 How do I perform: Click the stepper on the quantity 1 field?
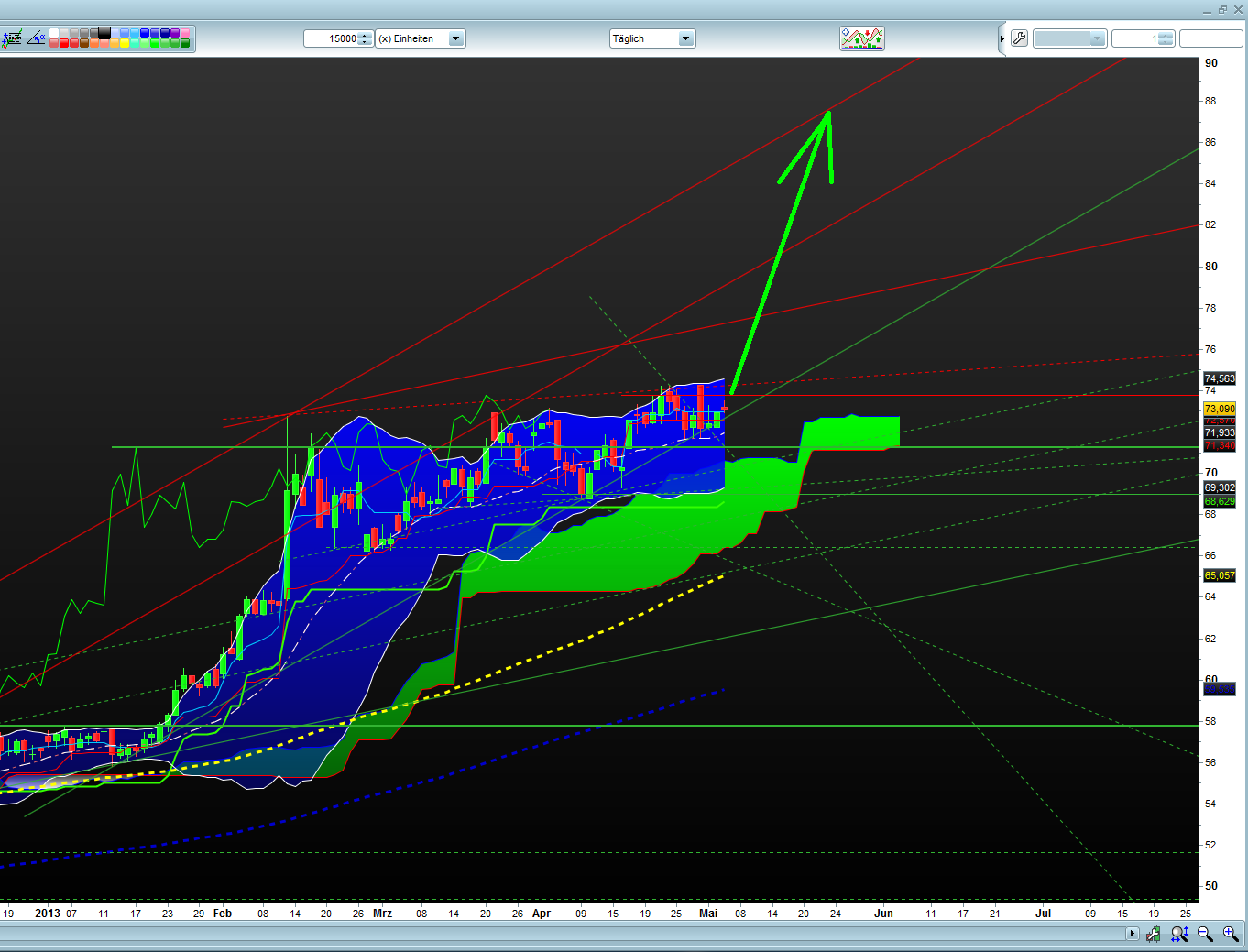point(1165,38)
